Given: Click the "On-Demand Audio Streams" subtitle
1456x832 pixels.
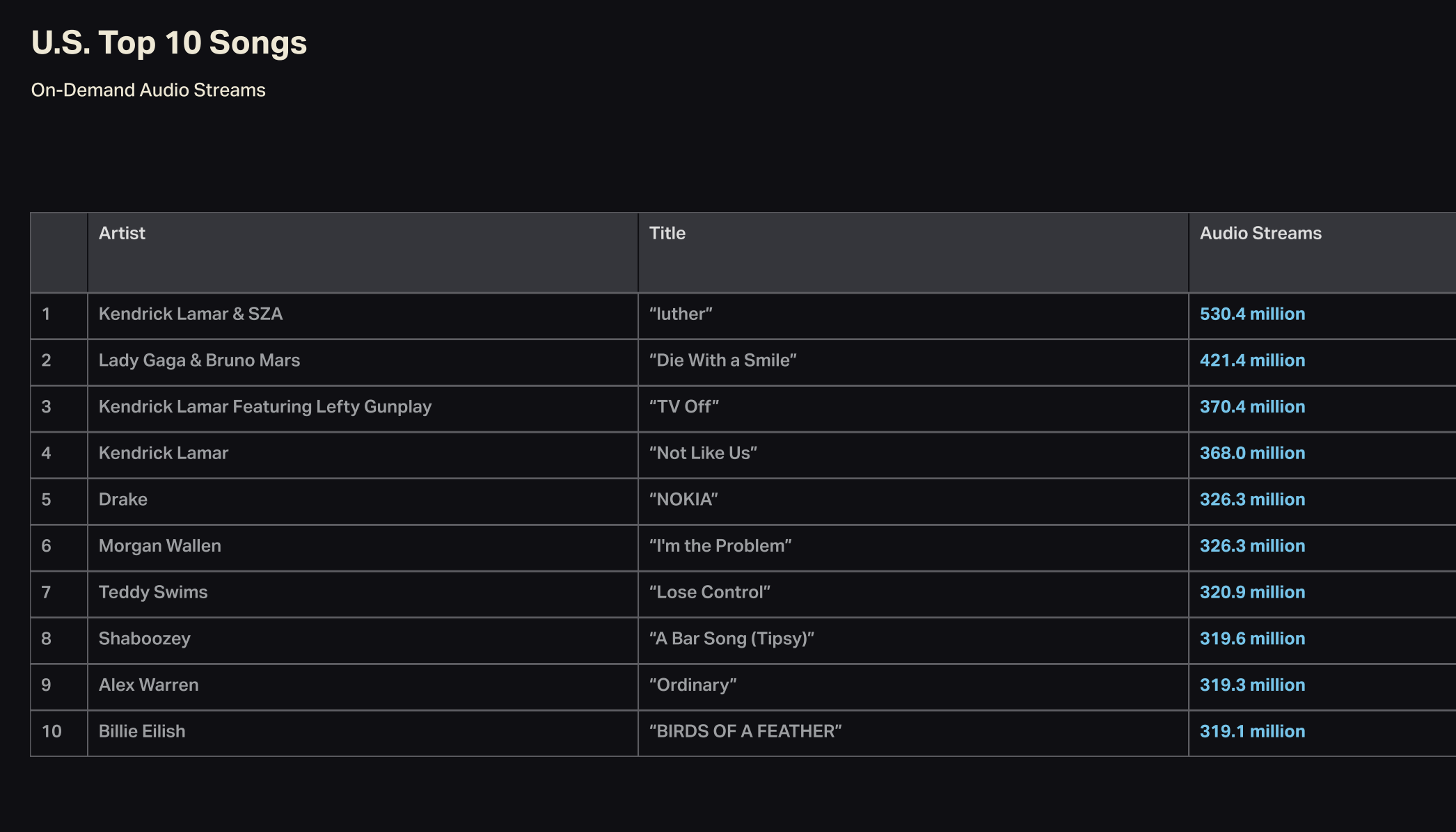Looking at the screenshot, I should coord(148,90).
